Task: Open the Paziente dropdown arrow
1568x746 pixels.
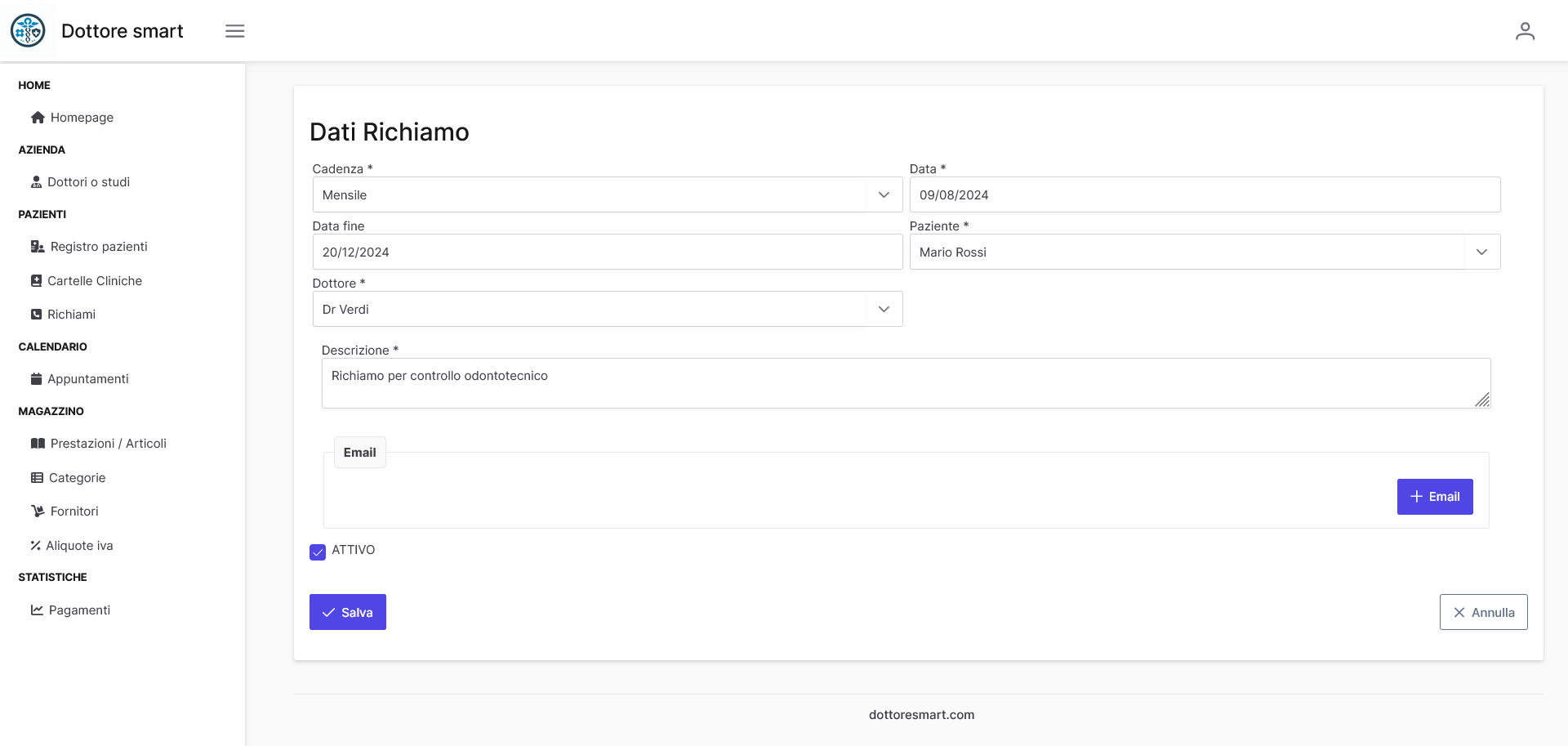Action: coord(1481,252)
